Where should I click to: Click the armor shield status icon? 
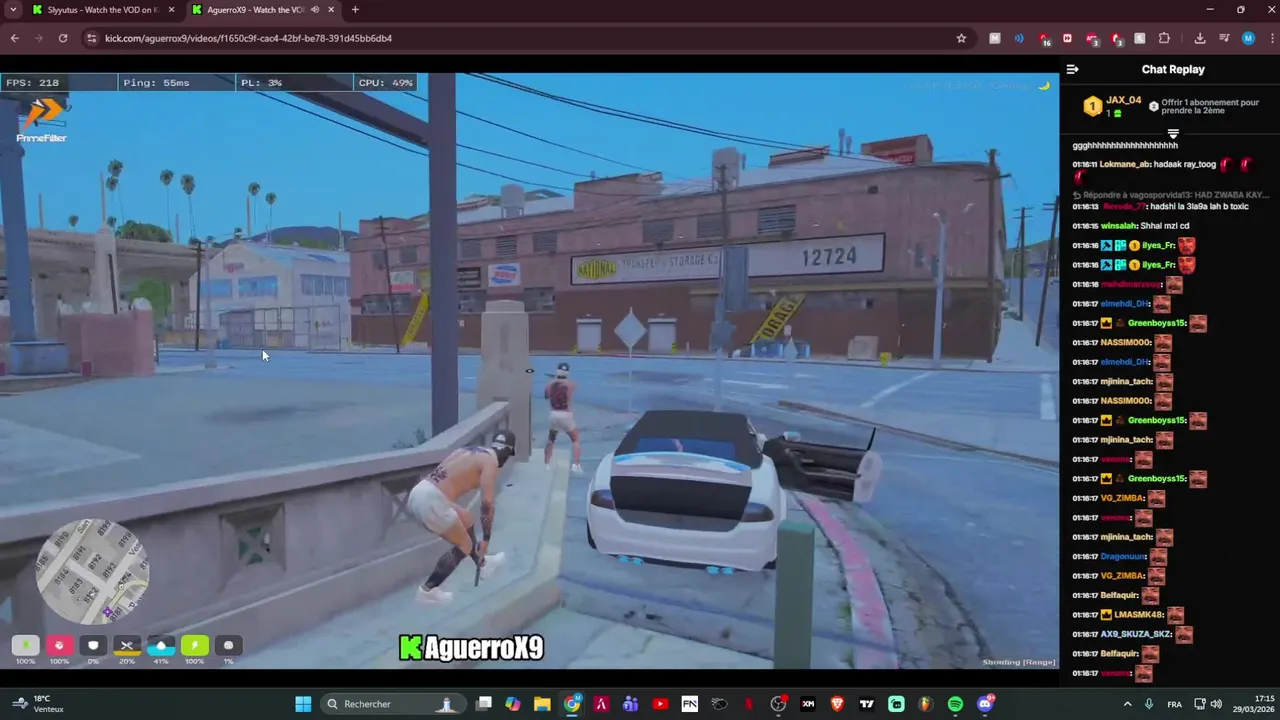93,646
